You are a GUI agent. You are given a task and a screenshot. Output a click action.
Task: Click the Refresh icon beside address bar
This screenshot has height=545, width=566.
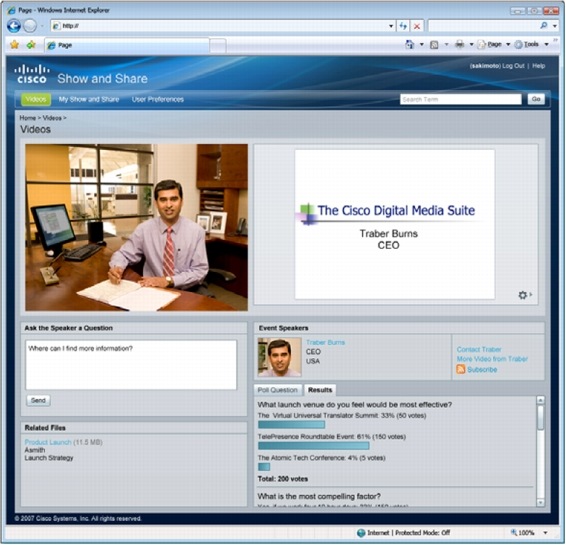click(403, 26)
